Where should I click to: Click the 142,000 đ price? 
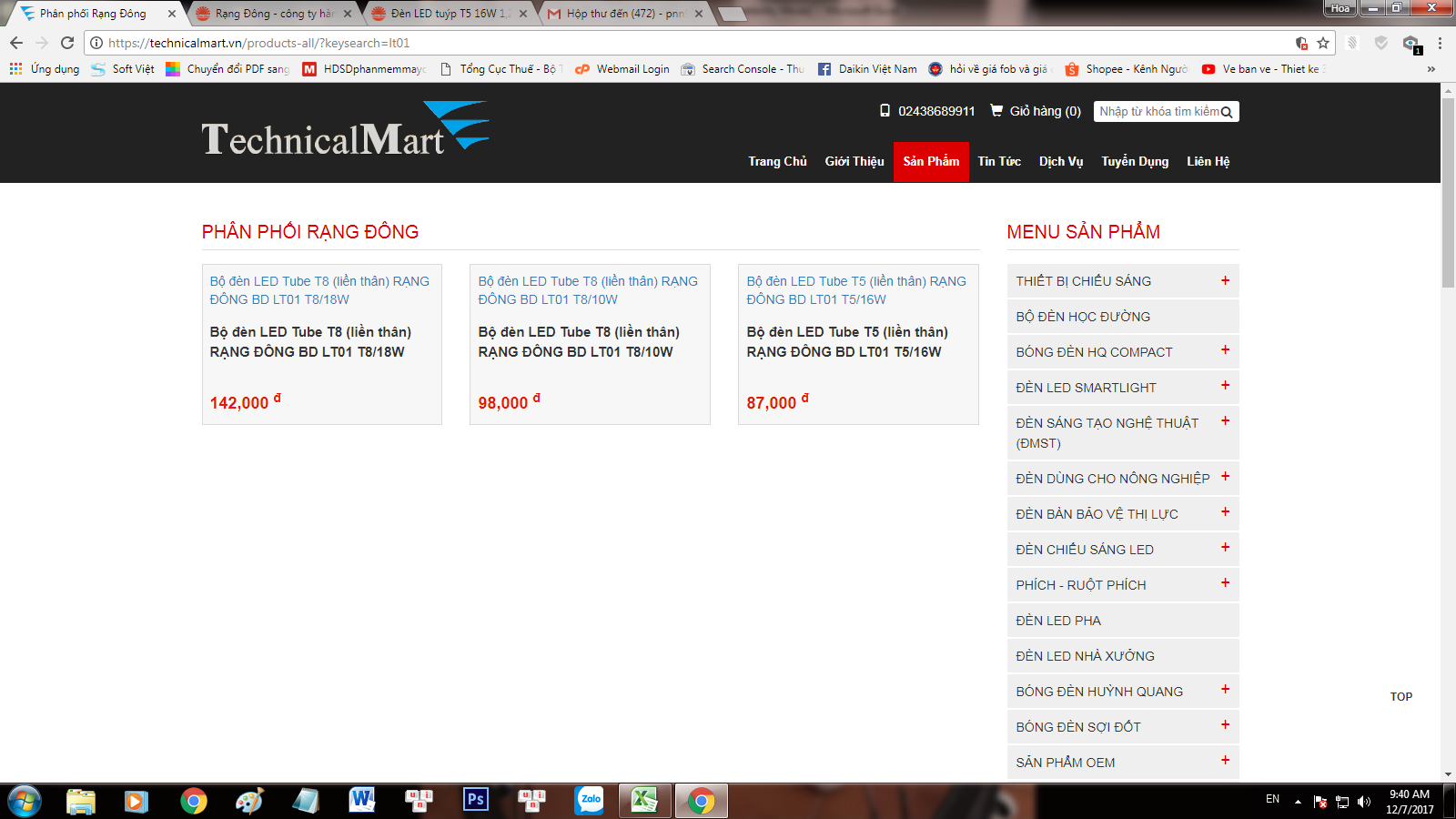pos(246,401)
